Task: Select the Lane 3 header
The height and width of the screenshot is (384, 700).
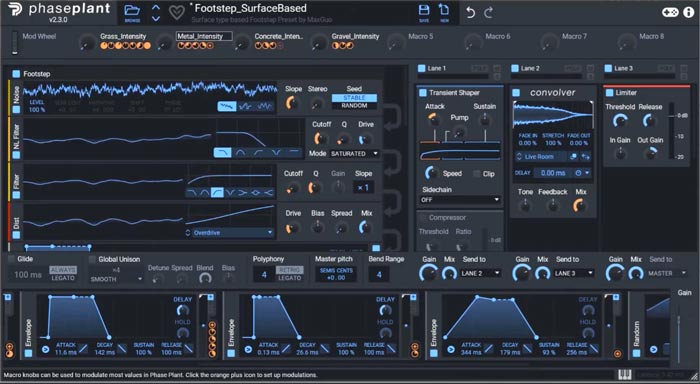Action: tap(624, 68)
